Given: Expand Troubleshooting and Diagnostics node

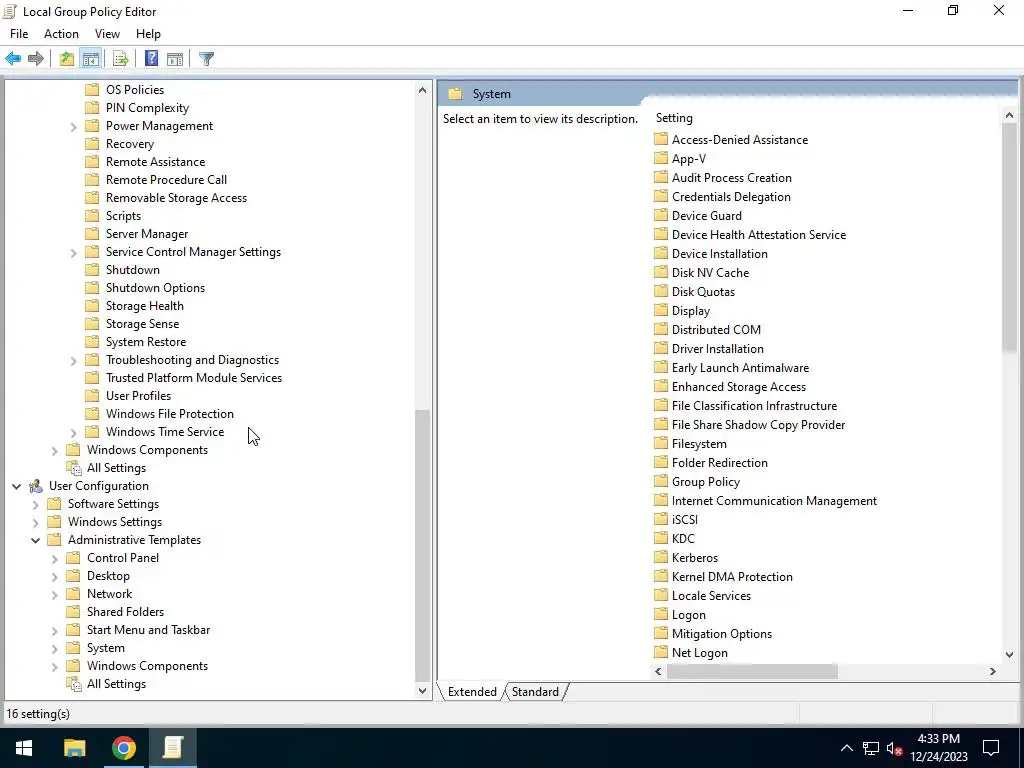Looking at the screenshot, I should pos(74,360).
